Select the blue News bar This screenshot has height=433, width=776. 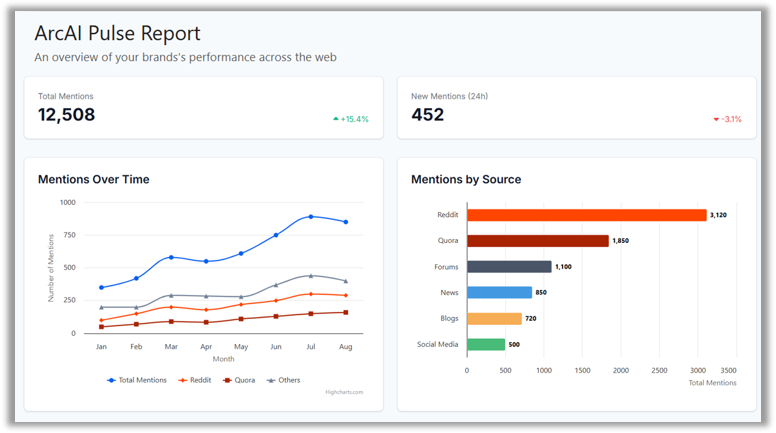[499, 293]
